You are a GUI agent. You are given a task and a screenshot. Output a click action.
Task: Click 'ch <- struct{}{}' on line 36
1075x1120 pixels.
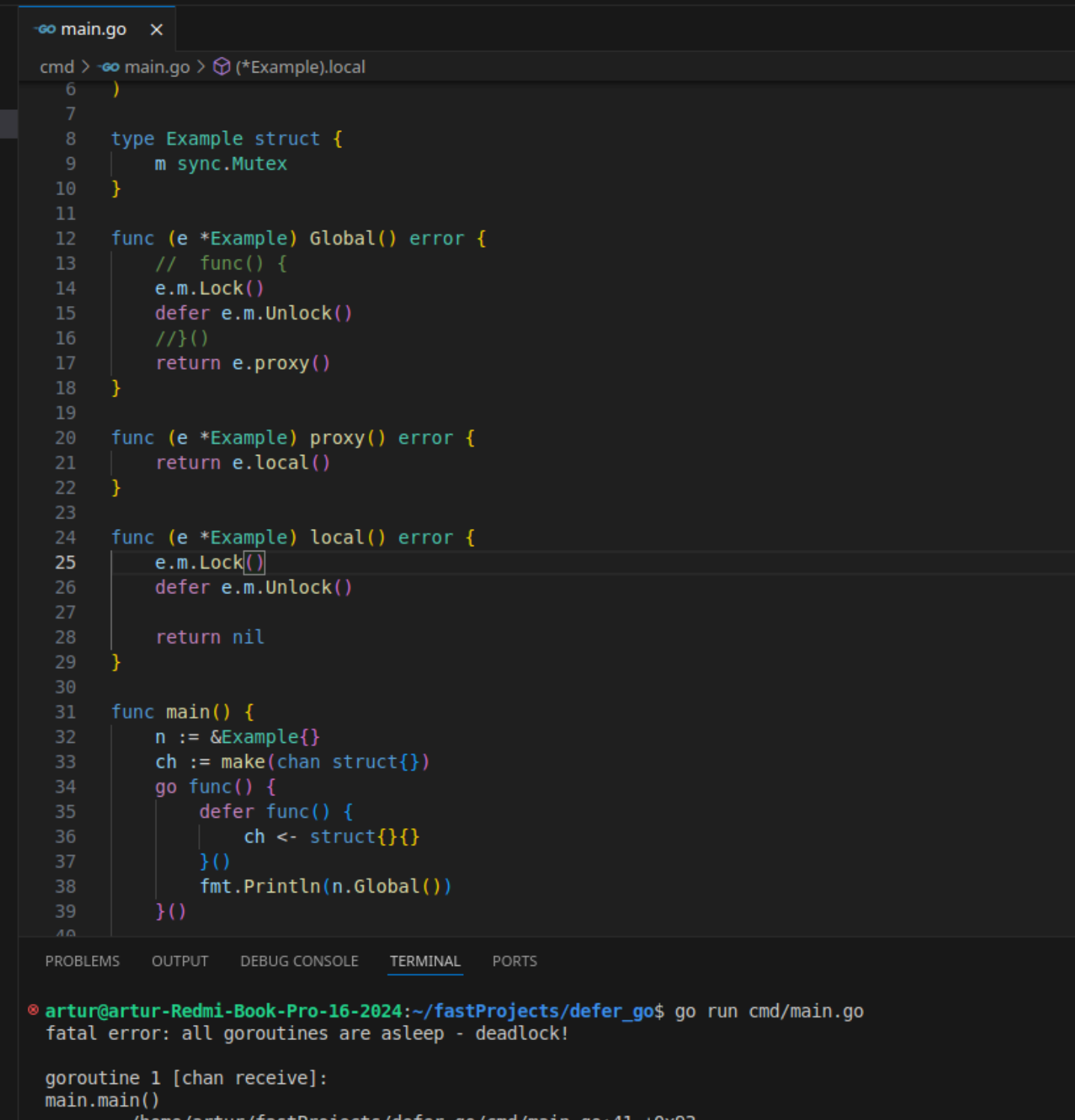click(331, 836)
